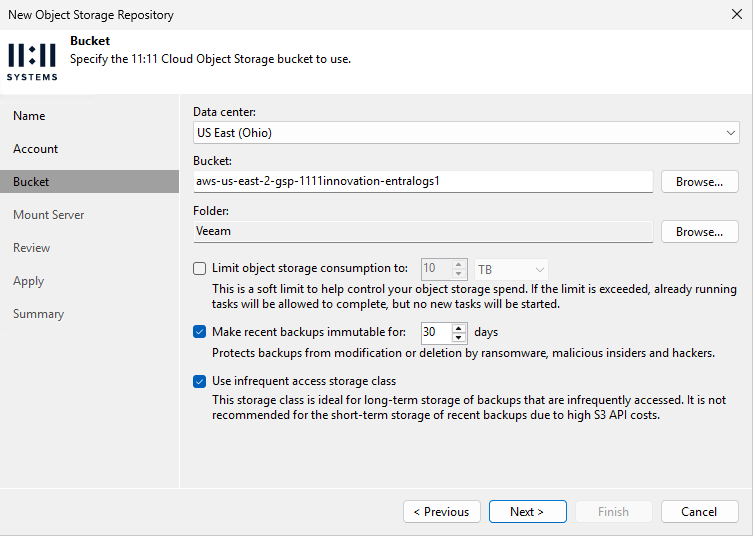Select the Review step
The height and width of the screenshot is (536, 753).
click(x=32, y=248)
